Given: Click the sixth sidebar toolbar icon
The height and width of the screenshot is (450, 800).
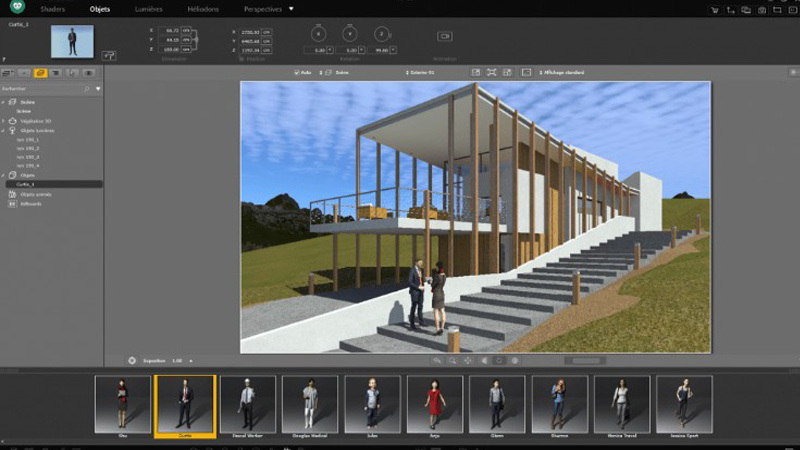Looking at the screenshot, I should [x=88, y=73].
